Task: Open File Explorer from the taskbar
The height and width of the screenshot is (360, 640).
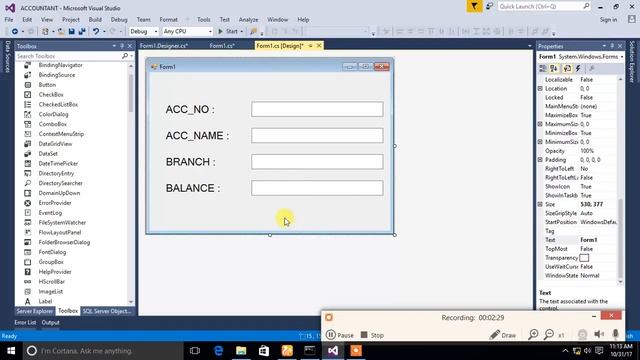Action: pos(241,351)
